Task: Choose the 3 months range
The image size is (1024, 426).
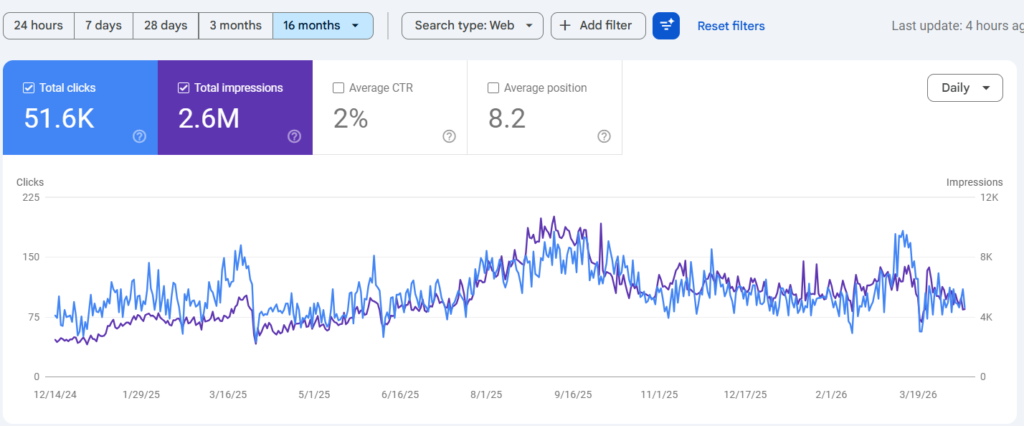Action: click(x=235, y=26)
